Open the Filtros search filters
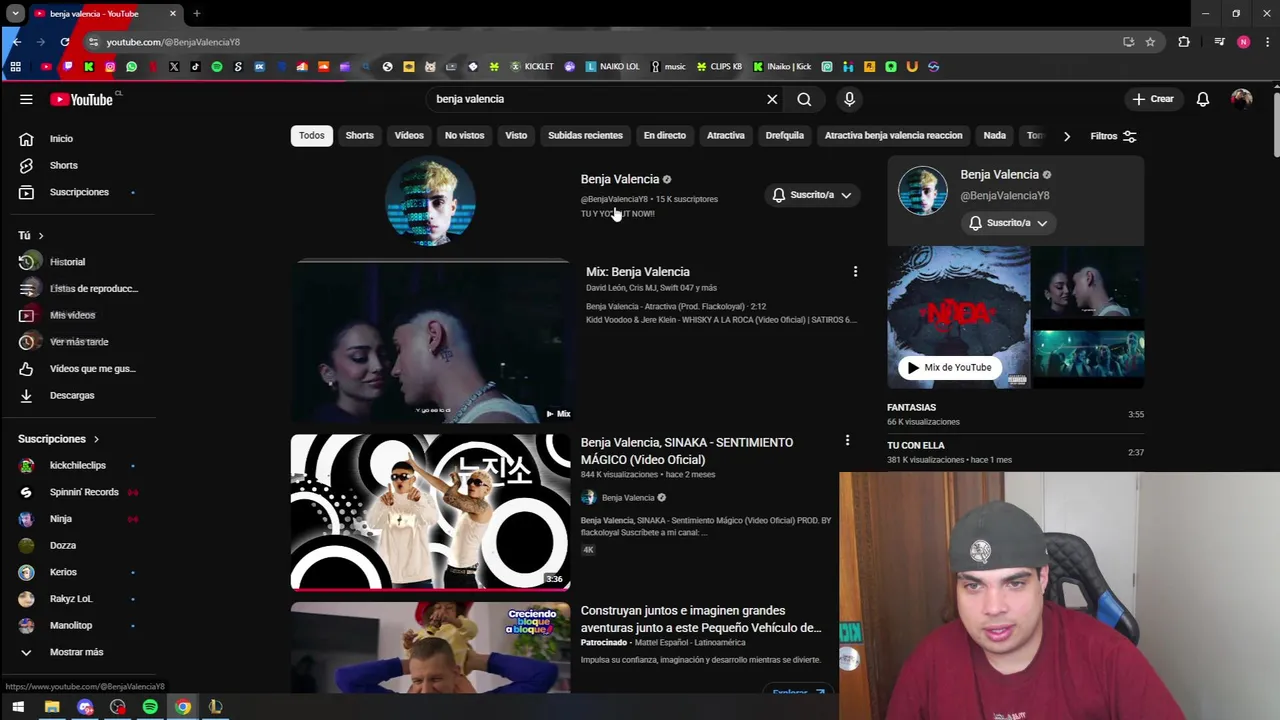This screenshot has width=1280, height=720. coord(1113,136)
